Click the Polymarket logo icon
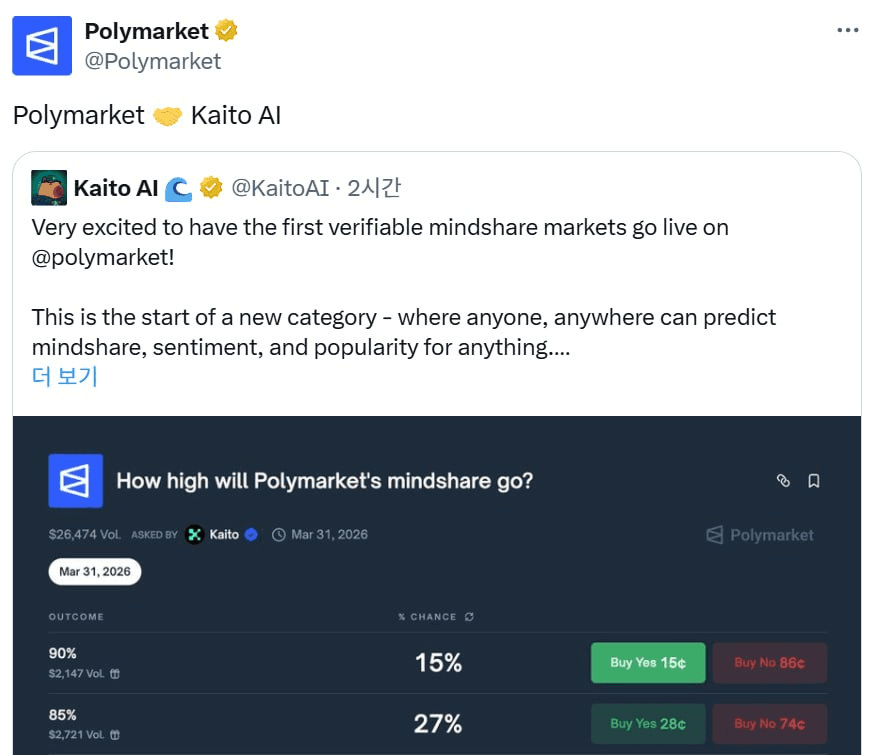 pos(75,480)
